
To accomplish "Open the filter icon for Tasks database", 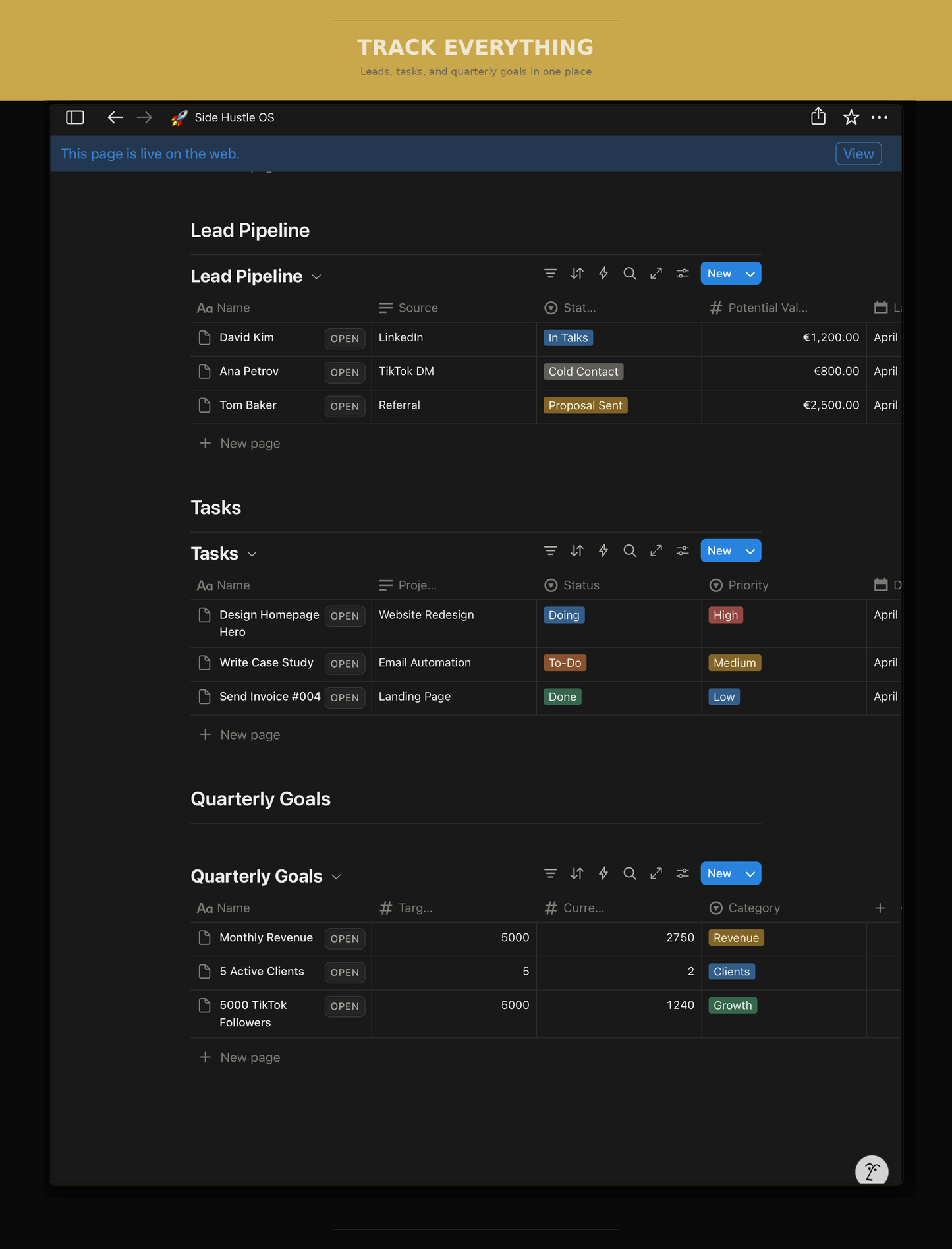I will [x=551, y=551].
